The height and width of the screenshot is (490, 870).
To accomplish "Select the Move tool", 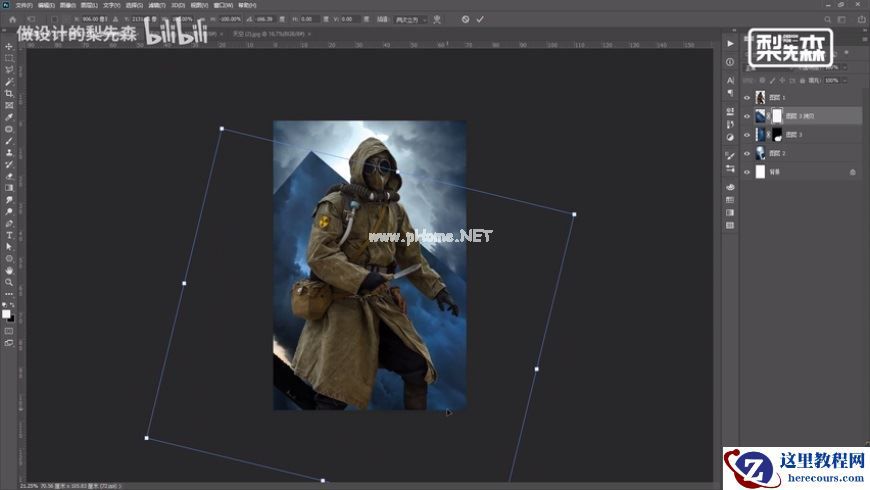I will click(x=9, y=47).
